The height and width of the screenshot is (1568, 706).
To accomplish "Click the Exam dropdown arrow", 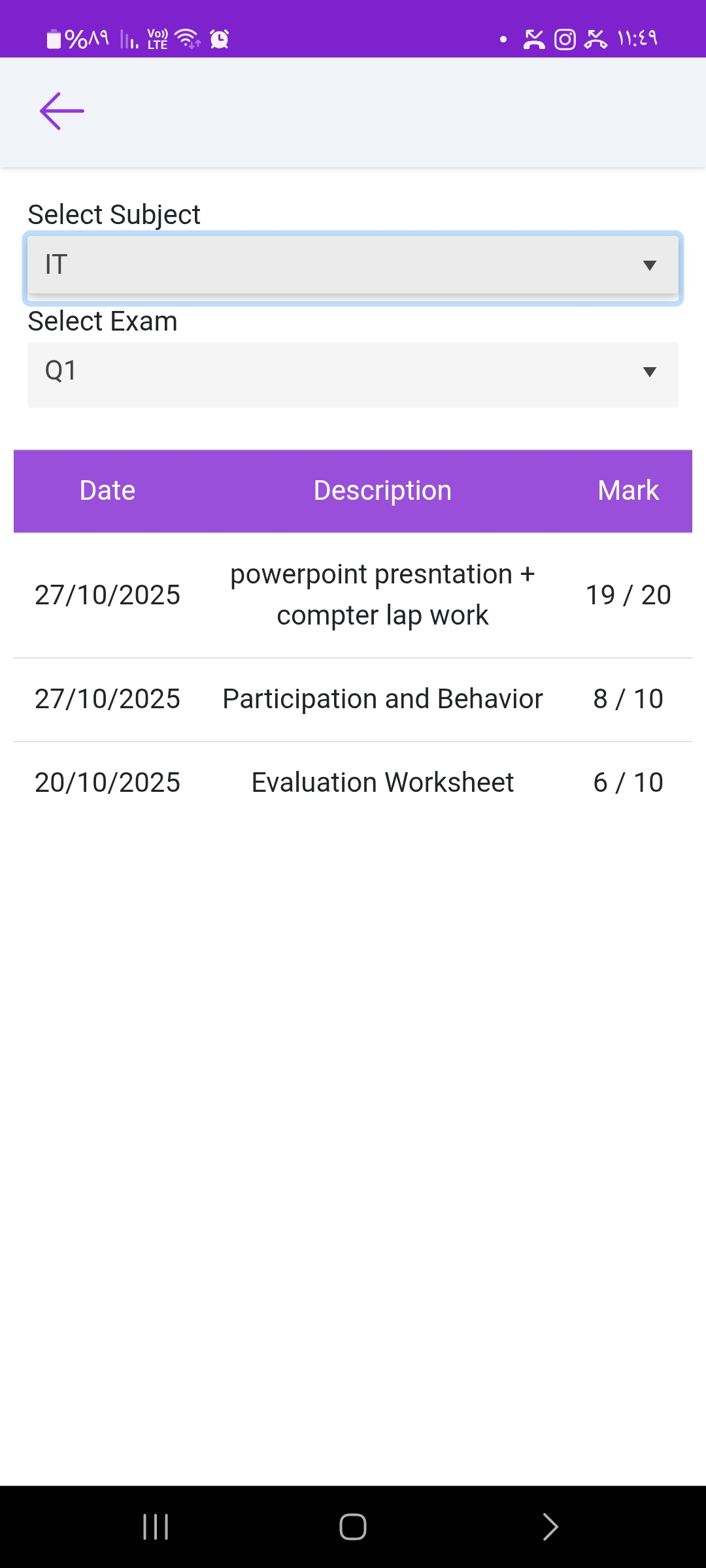I will 649,372.
